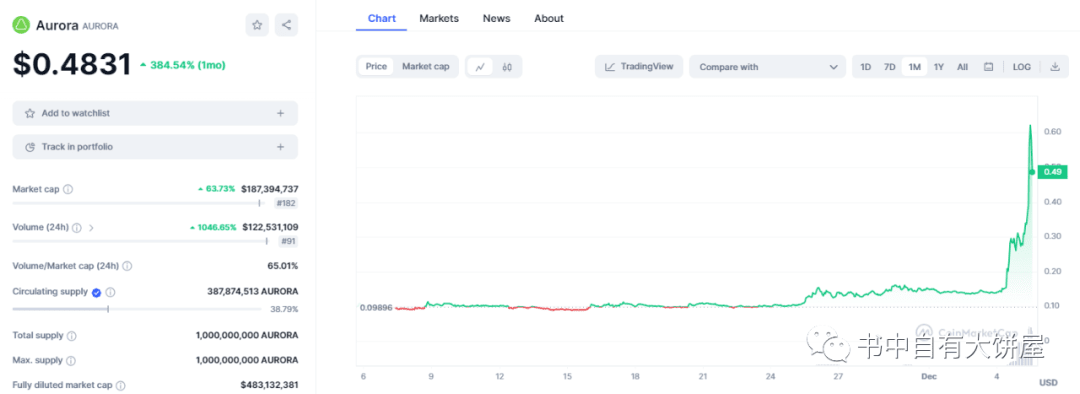
Task: Toggle Price chart mode
Action: click(376, 67)
